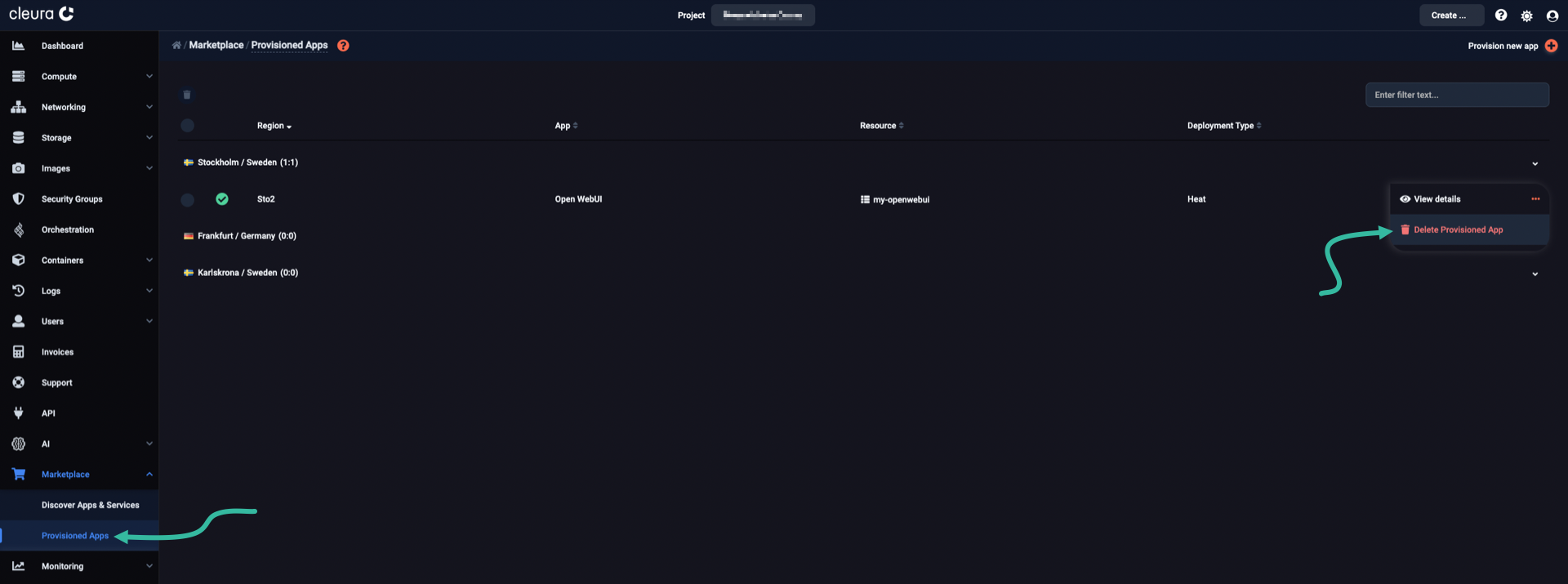Click the Support lifebuoy icon
This screenshot has height=584, width=1568.
coord(18,382)
